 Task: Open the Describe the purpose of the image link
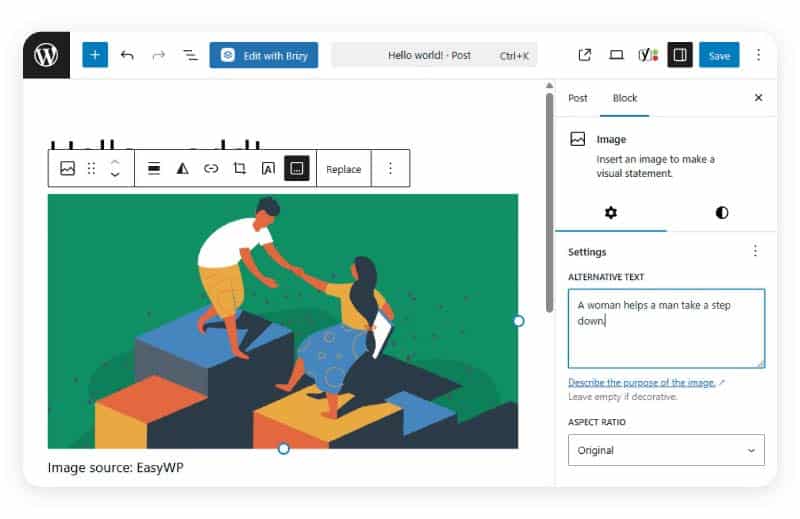642,382
